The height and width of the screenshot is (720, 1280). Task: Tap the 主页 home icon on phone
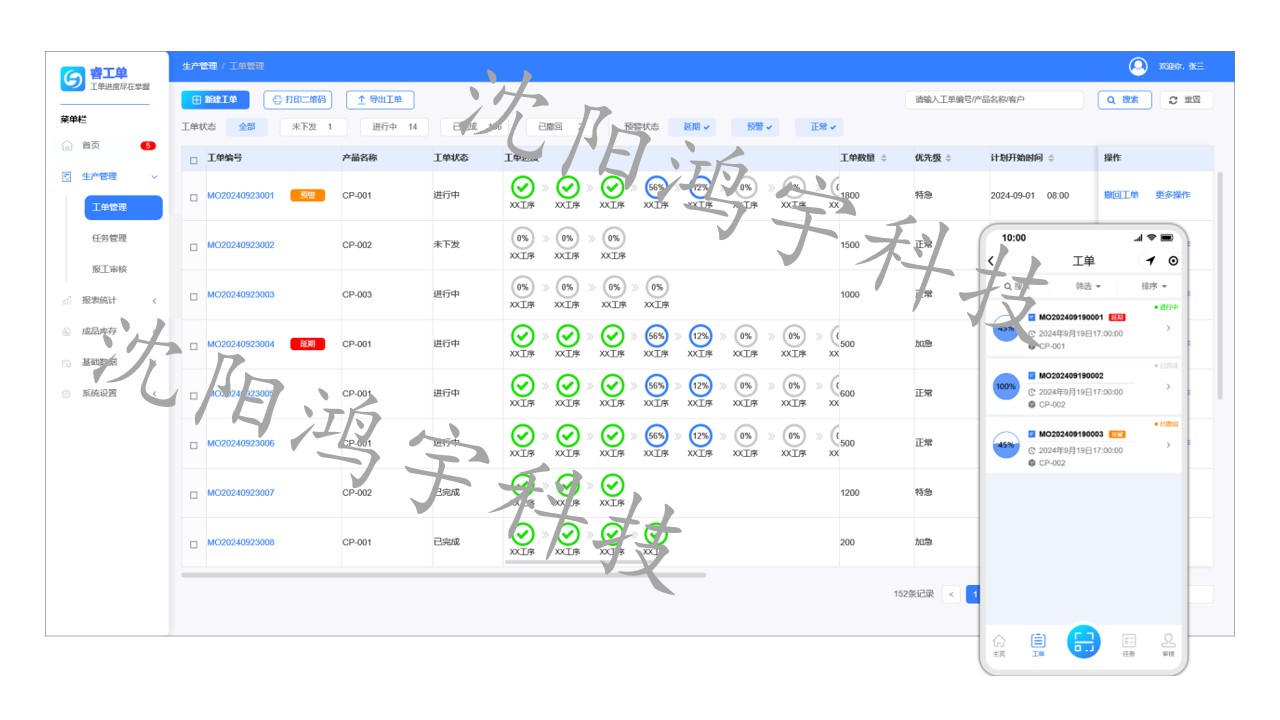click(998, 643)
